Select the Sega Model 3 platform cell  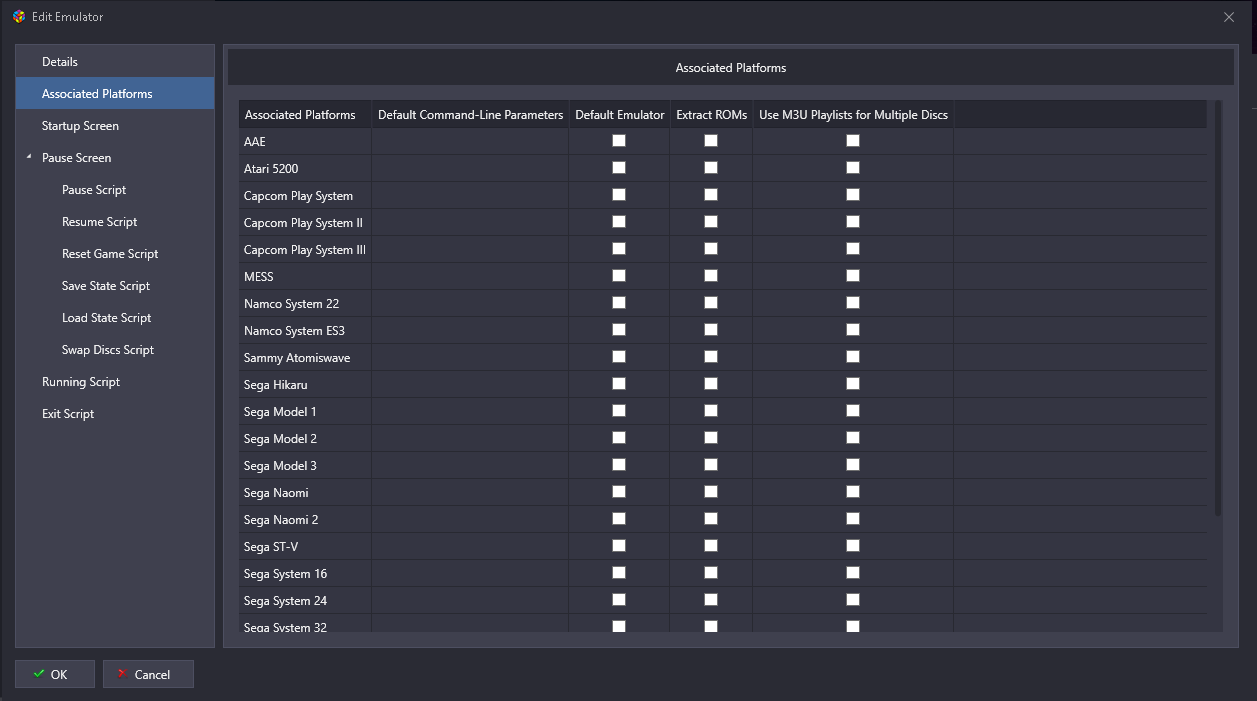click(305, 466)
